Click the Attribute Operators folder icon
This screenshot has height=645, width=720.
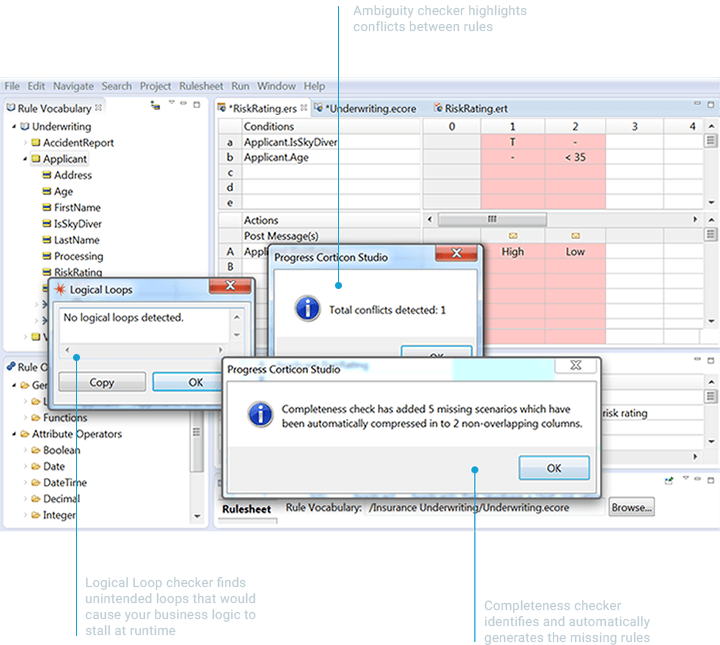click(25, 434)
